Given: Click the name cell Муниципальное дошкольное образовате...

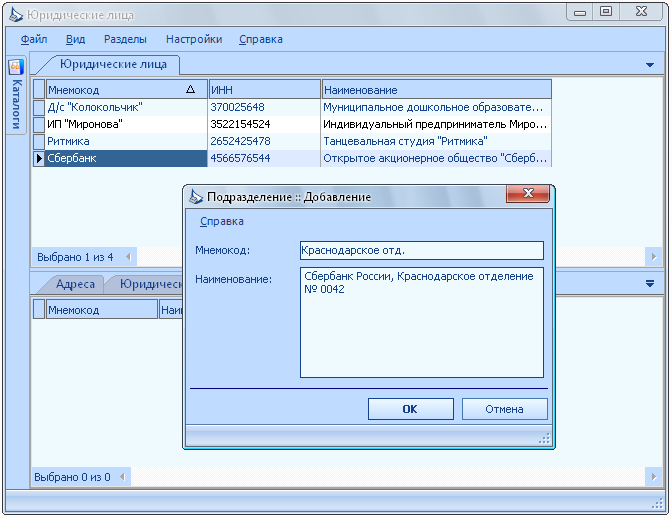Looking at the screenshot, I should (436, 107).
